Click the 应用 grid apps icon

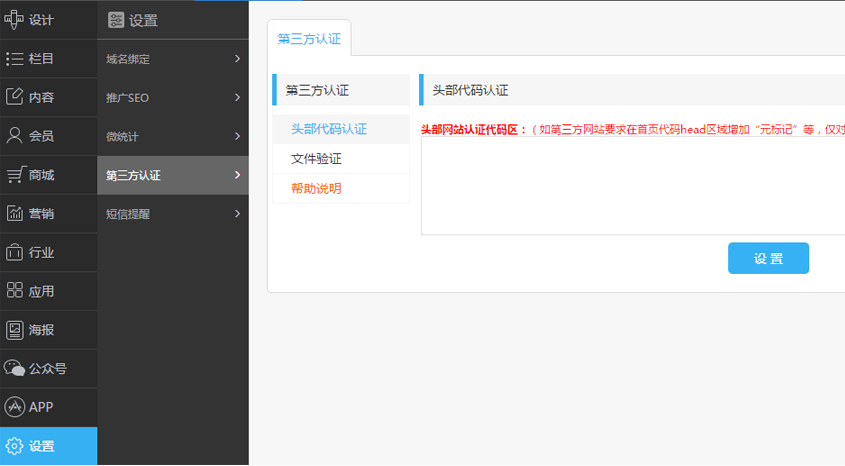point(14,290)
